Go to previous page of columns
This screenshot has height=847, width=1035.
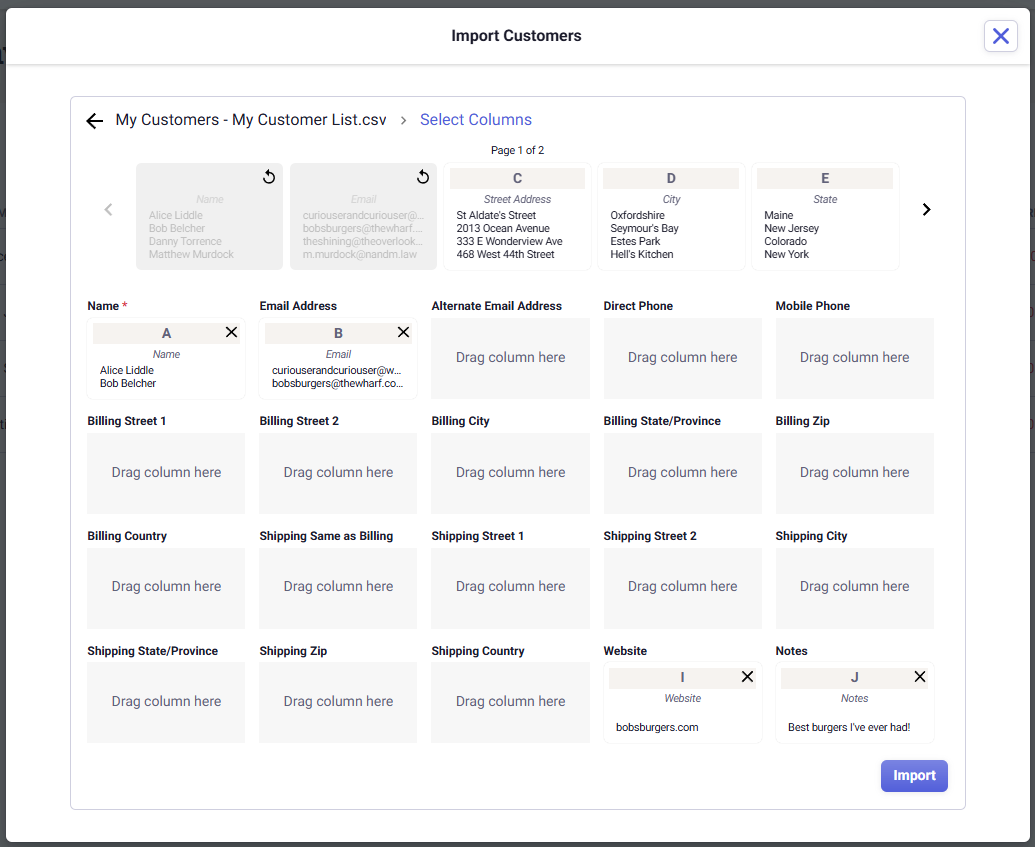click(109, 210)
